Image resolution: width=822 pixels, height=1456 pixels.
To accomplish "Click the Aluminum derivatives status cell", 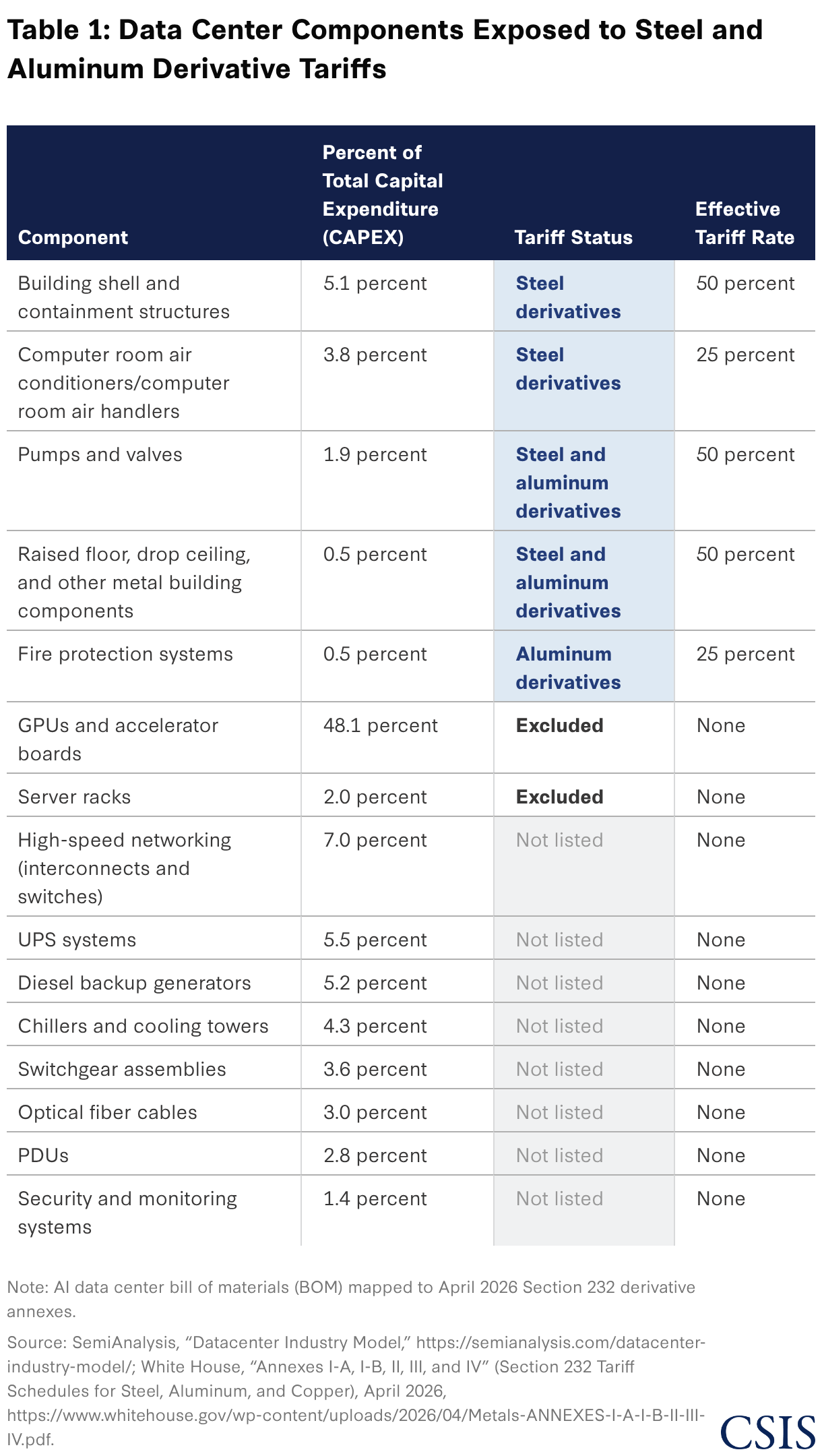I will pos(584,667).
